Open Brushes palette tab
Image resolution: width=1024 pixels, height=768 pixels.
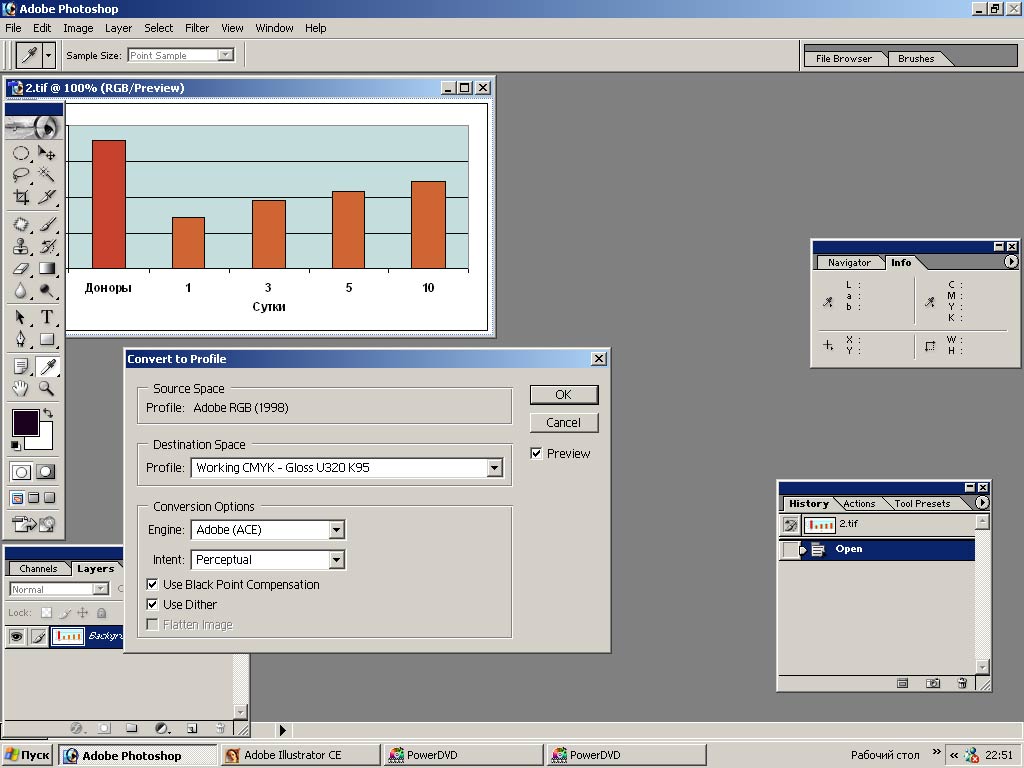point(916,59)
